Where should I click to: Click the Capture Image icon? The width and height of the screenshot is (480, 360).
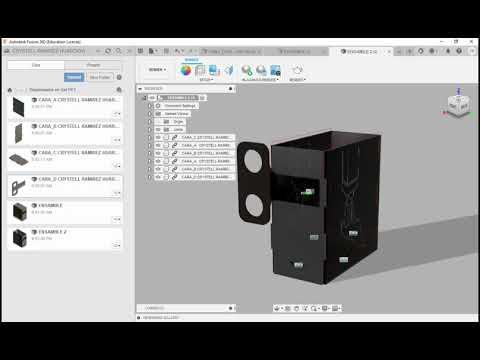[x=275, y=70]
